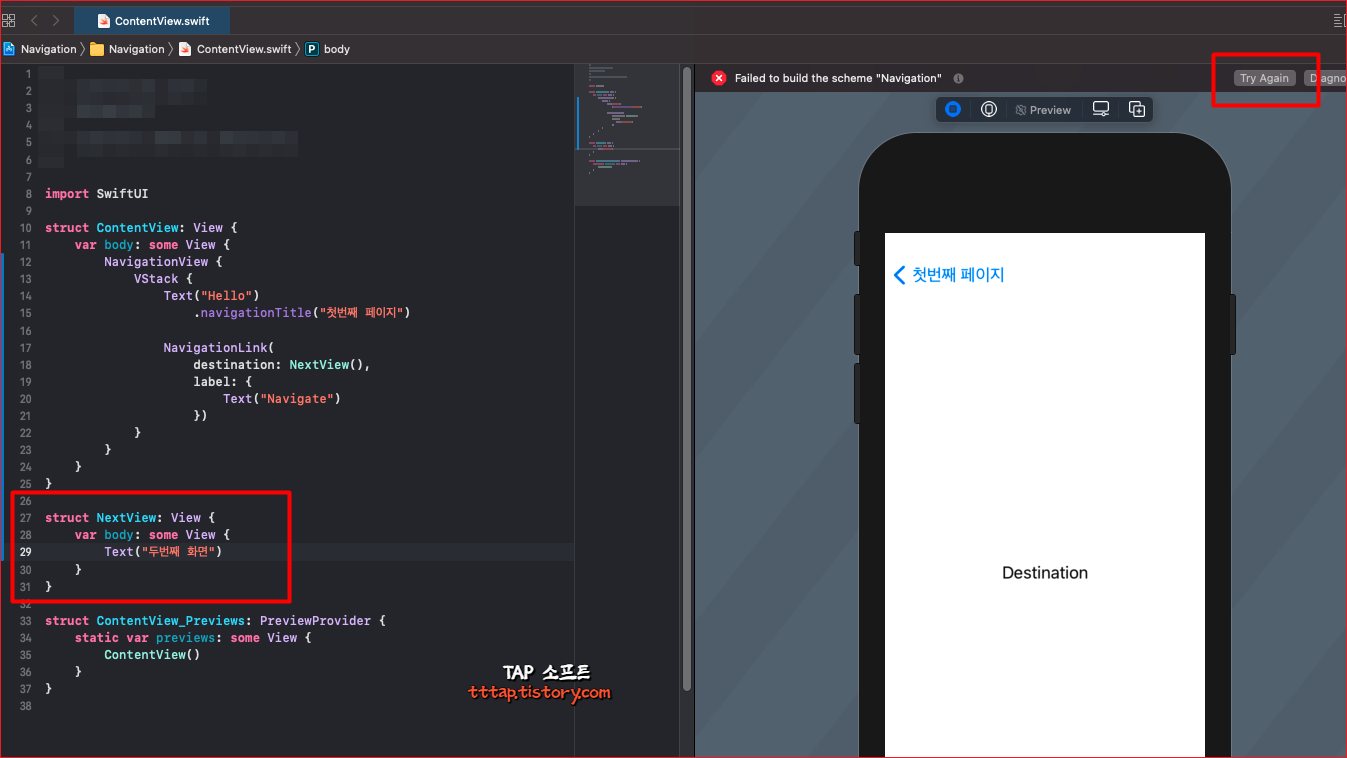Click line number 17 in the gutter
The width and height of the screenshot is (1347, 758).
(x=25, y=348)
